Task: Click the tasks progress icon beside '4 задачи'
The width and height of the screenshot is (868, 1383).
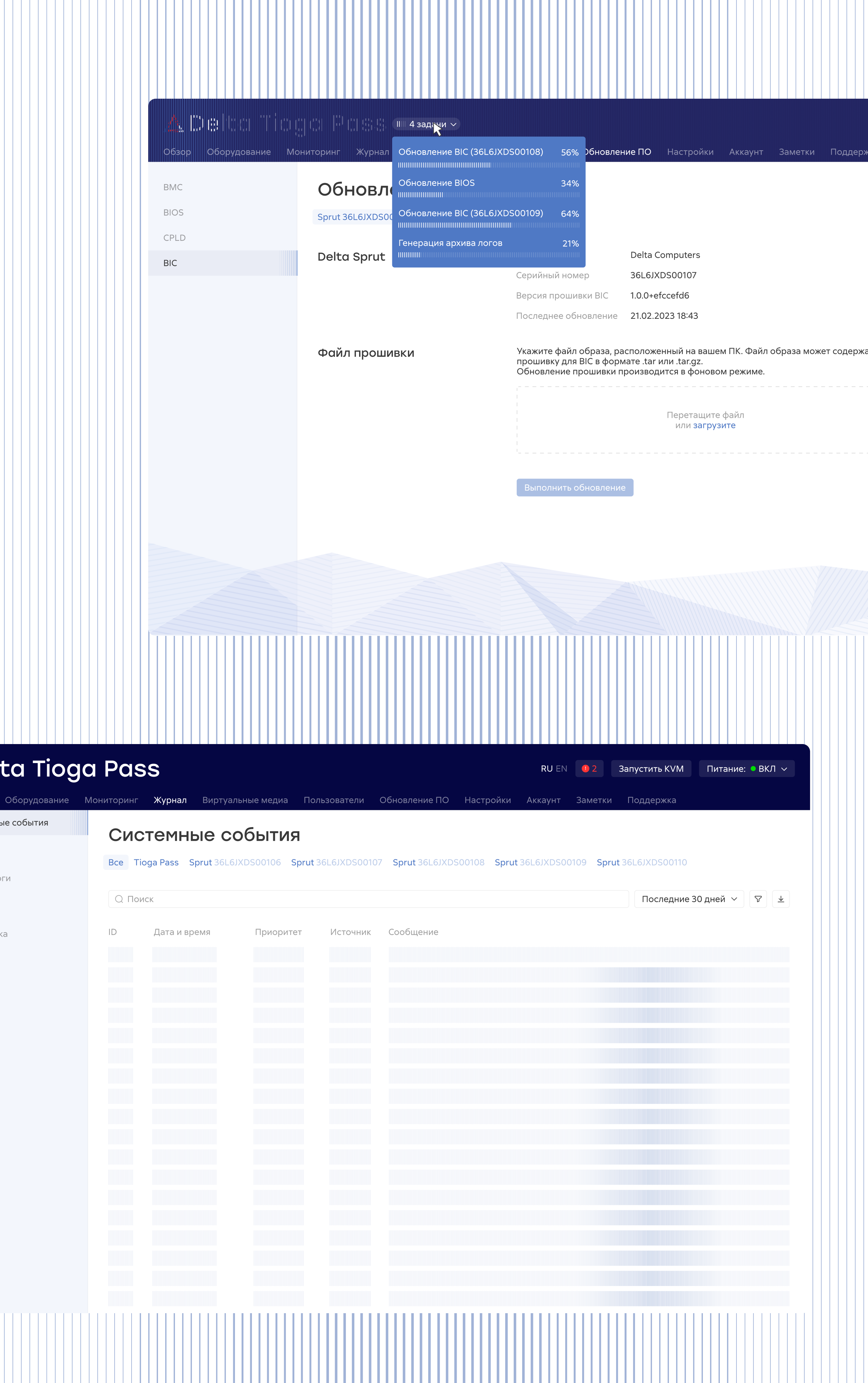Action: [401, 124]
